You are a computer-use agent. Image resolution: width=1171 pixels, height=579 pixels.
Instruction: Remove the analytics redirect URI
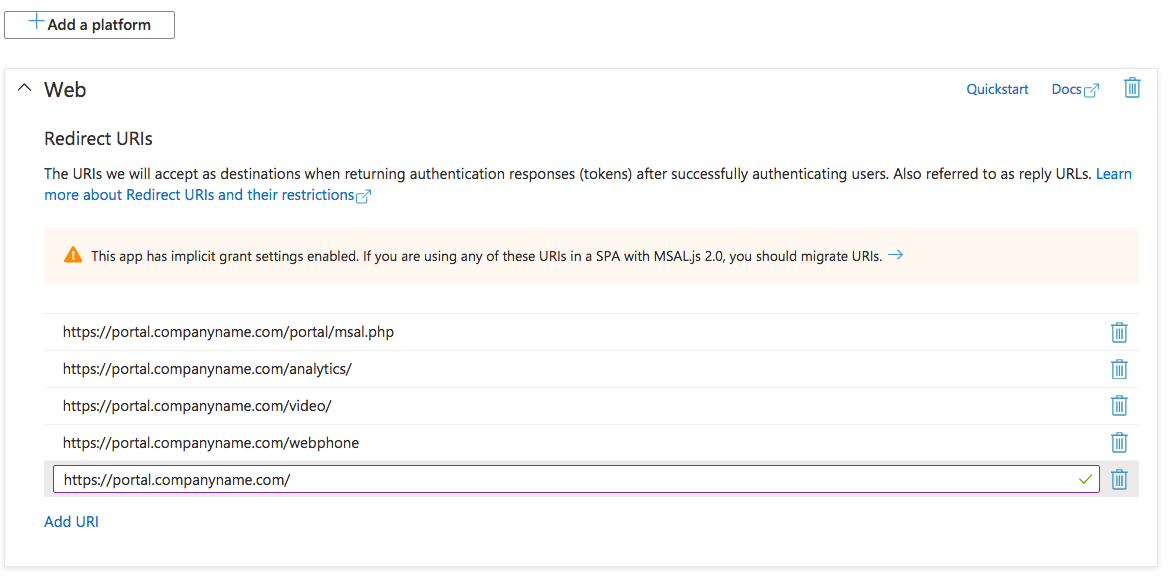1119,369
